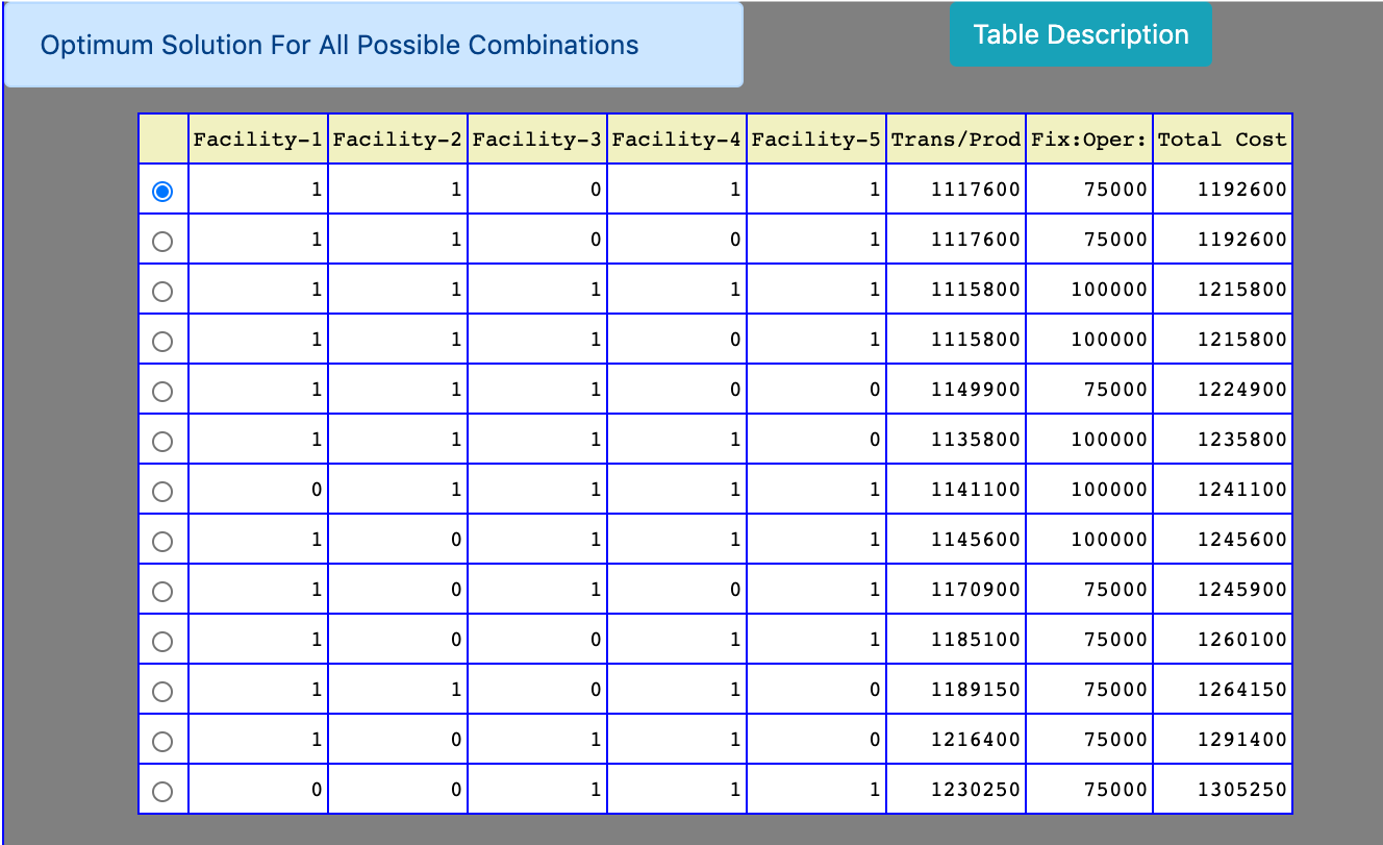This screenshot has height=845, width=1383.
Task: Choose the last row radio, total cost 1305250
Action: pyautogui.click(x=162, y=791)
